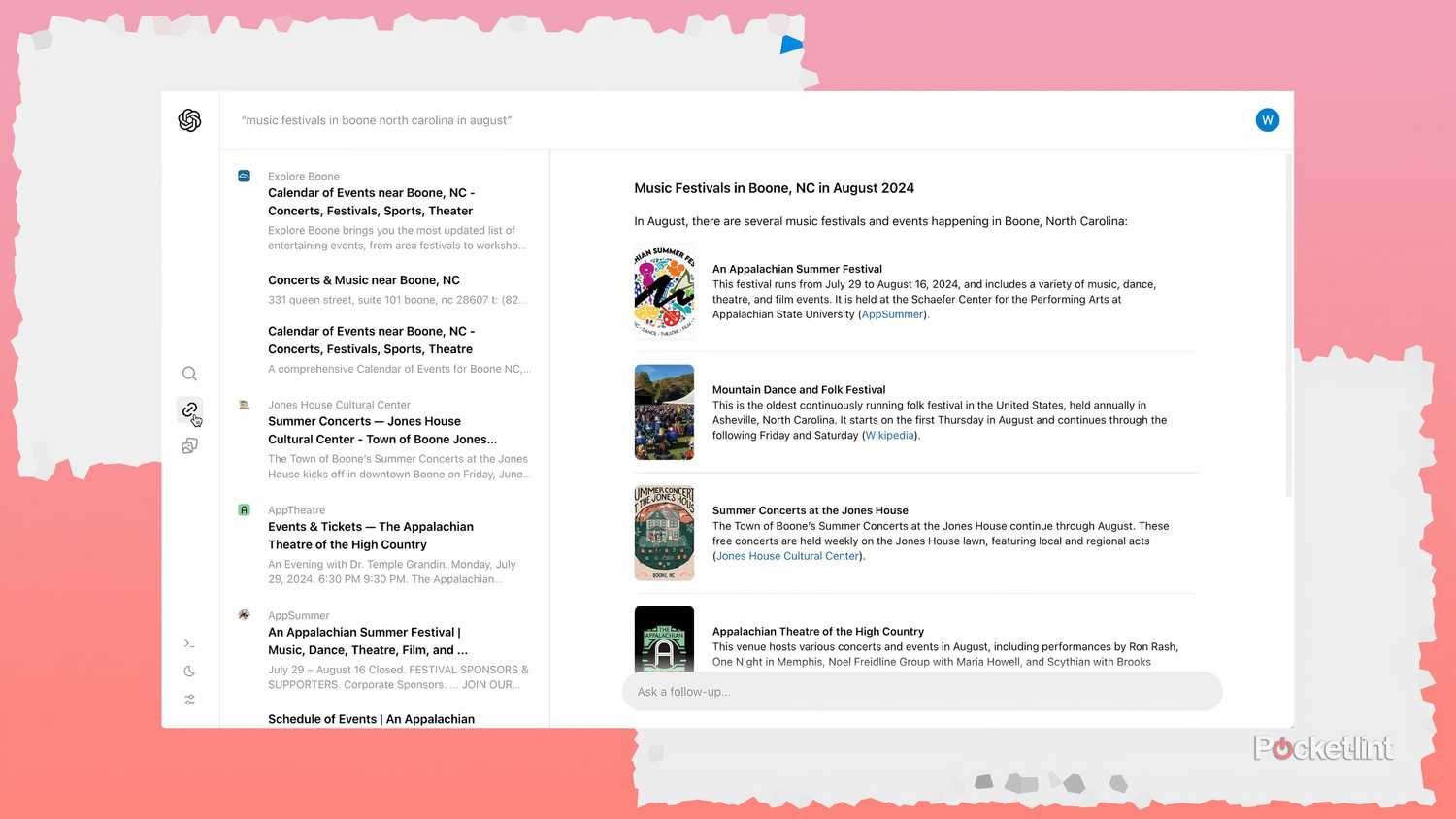
Task: Click the Jones House Cultural Center favicon
Action: (245, 405)
